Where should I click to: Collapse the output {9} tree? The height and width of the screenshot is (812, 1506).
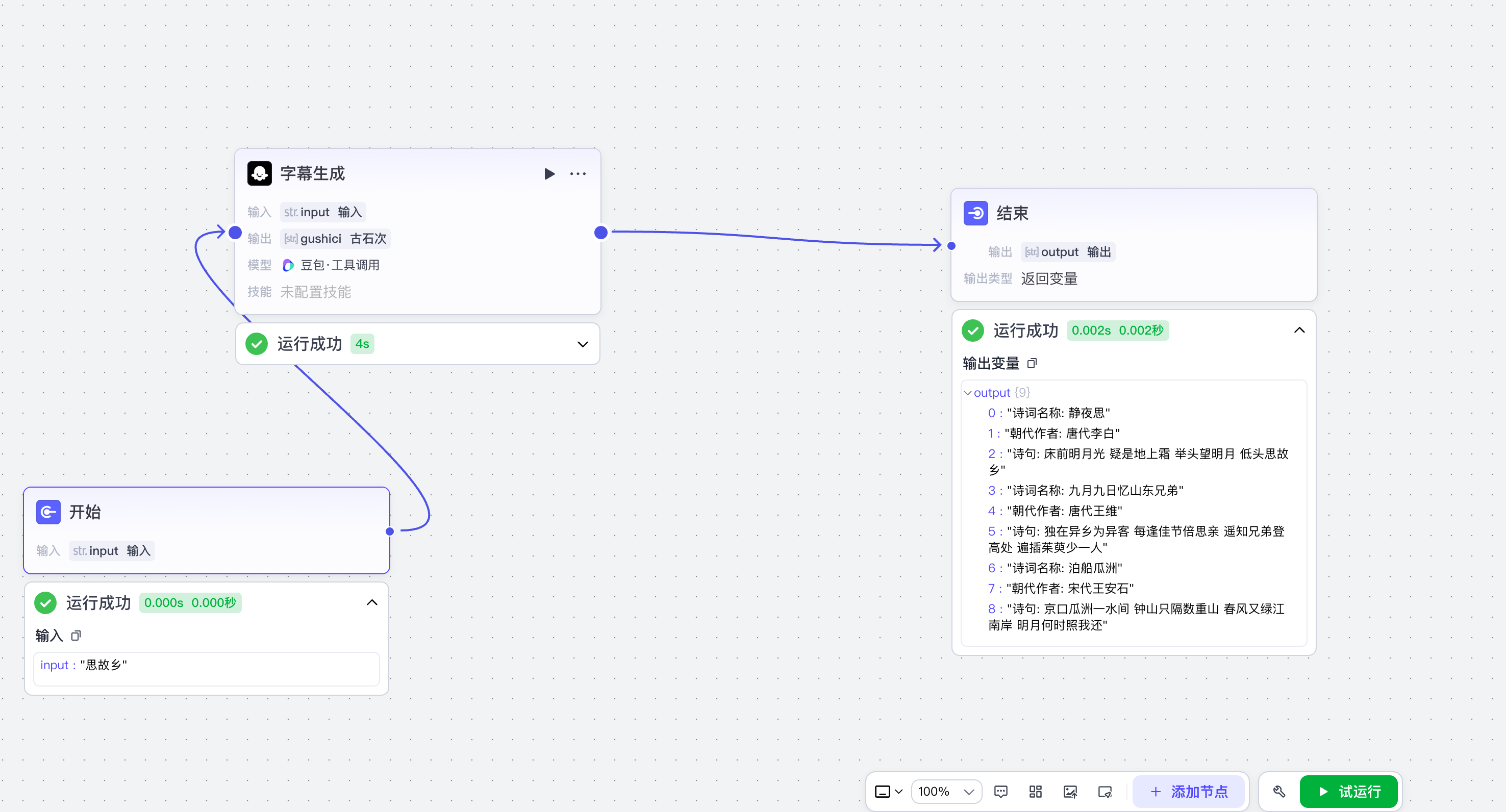click(x=968, y=393)
